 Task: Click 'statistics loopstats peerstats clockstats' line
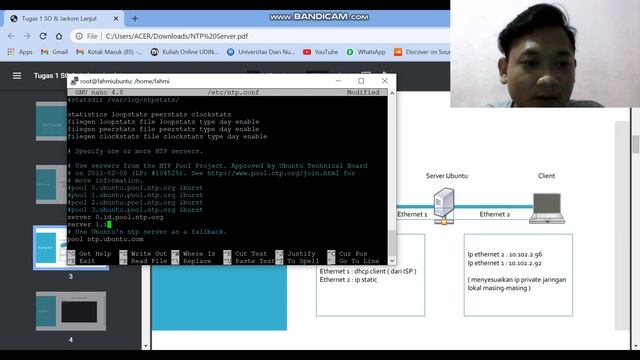(149, 114)
